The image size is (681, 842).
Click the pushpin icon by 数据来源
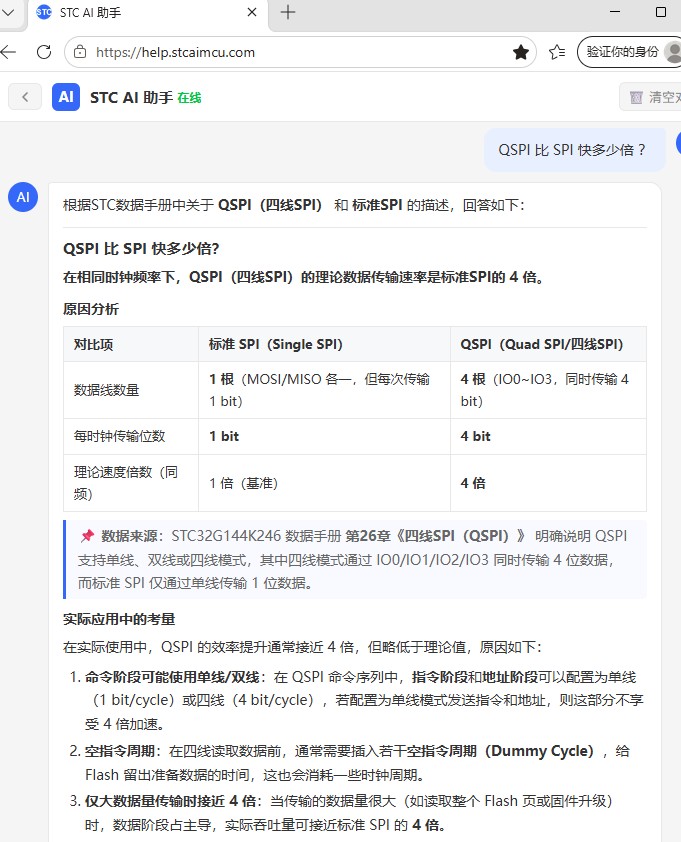coord(87,536)
